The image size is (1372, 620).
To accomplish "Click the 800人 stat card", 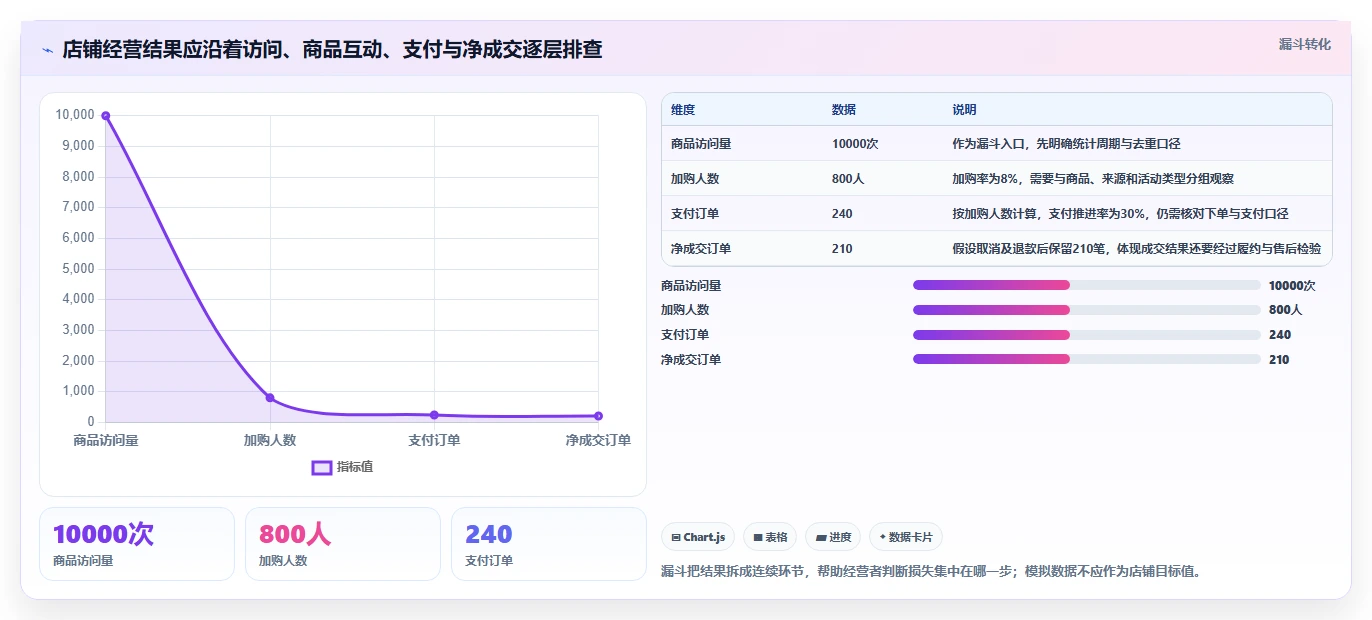I will pos(343,544).
